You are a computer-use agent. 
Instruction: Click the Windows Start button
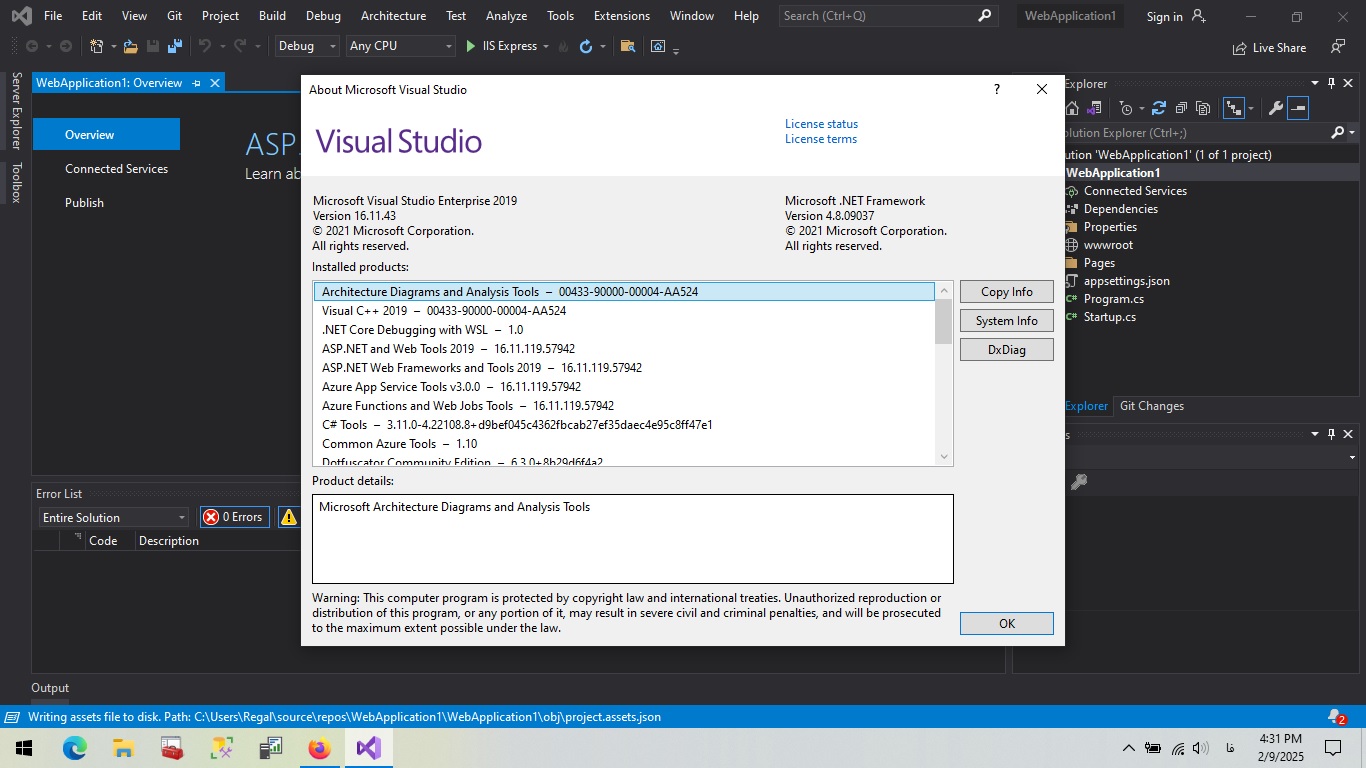click(24, 747)
